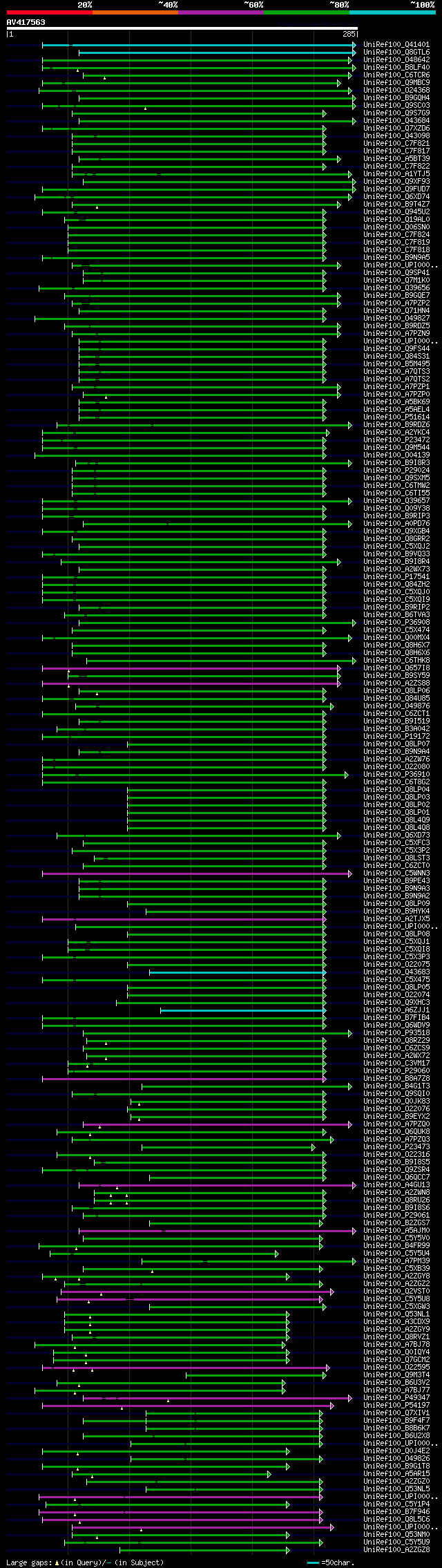Select UniRef100_A5BT39 in the hit list
The height and width of the screenshot is (1568, 442).
396,159
